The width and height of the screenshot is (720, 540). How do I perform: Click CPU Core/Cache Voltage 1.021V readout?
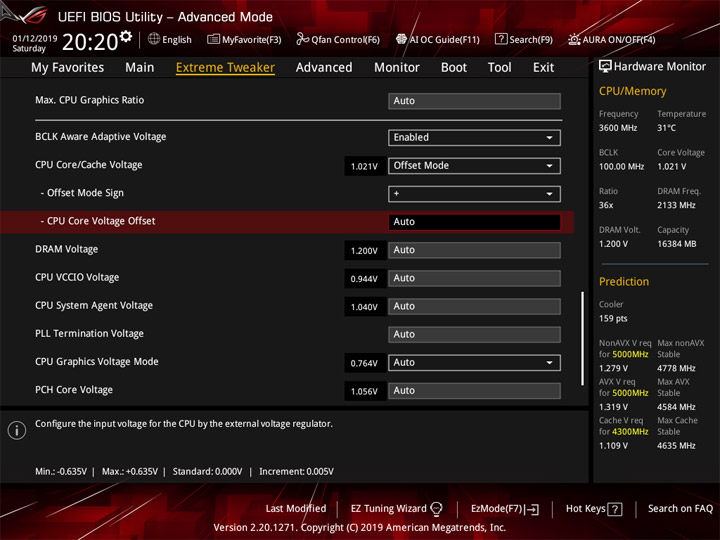(365, 166)
